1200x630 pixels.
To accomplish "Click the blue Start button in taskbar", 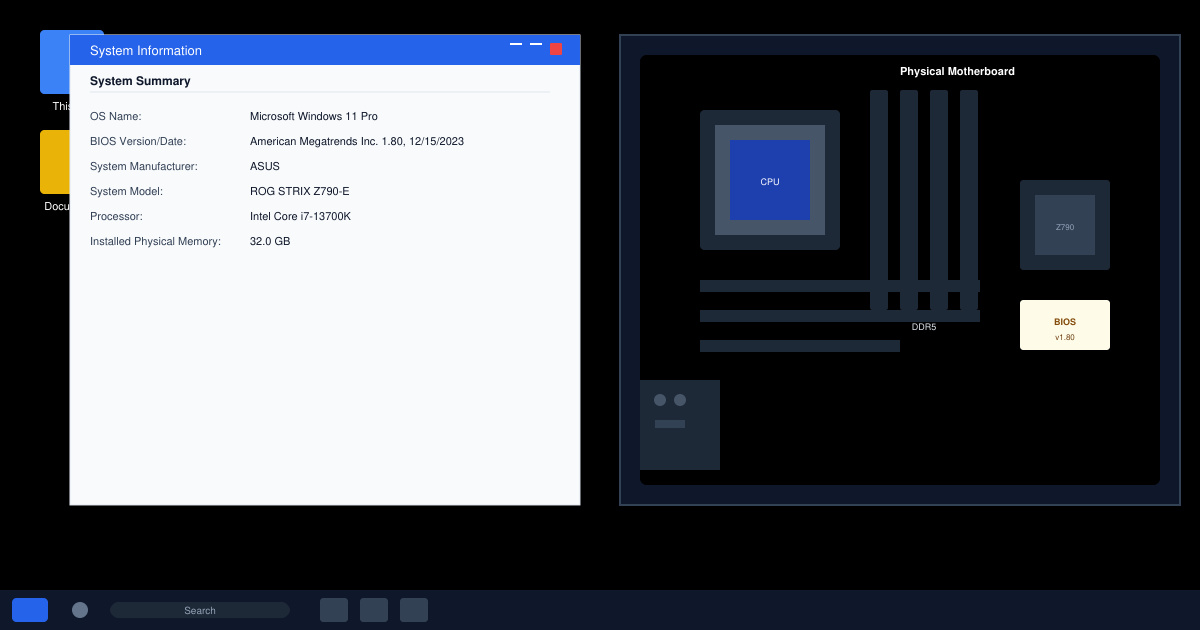I will [x=30, y=610].
